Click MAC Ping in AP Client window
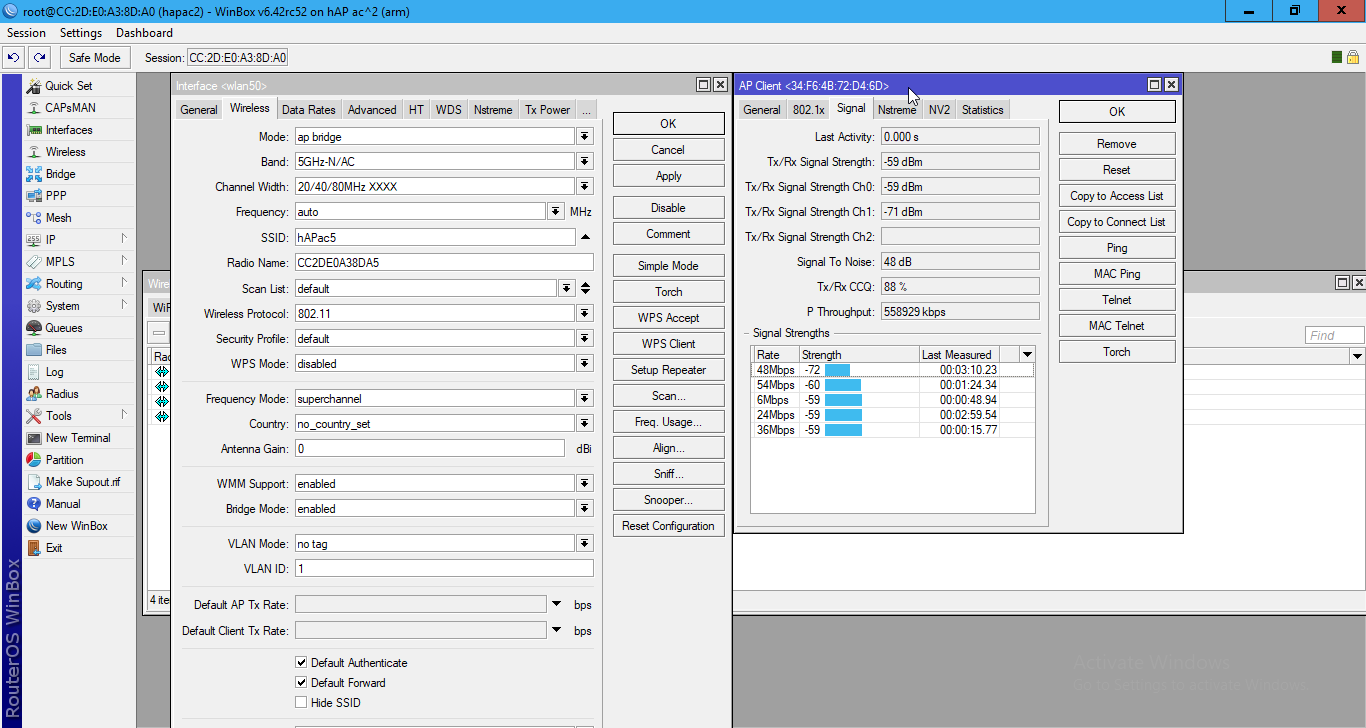 1116,274
